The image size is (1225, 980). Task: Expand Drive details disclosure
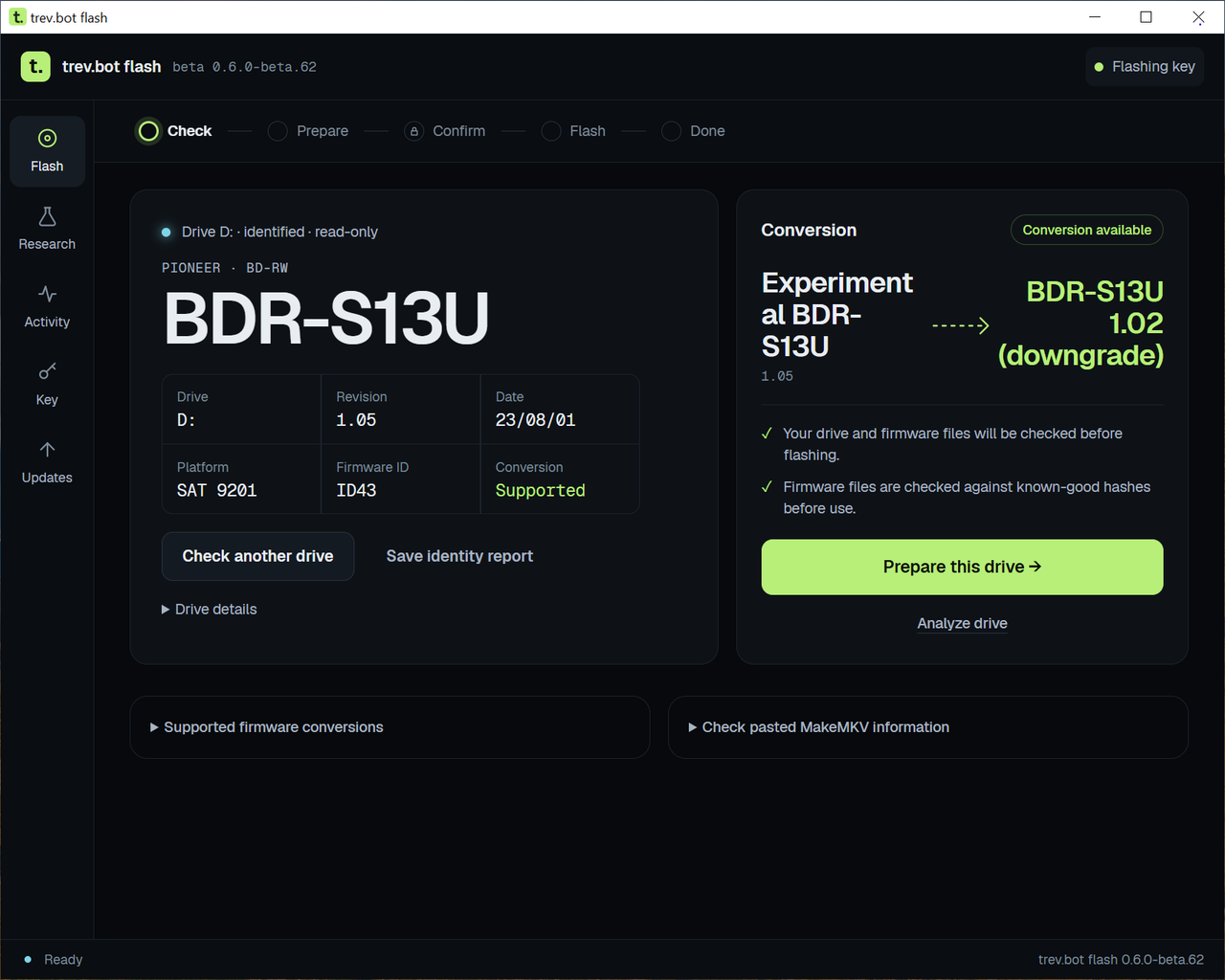[210, 610]
